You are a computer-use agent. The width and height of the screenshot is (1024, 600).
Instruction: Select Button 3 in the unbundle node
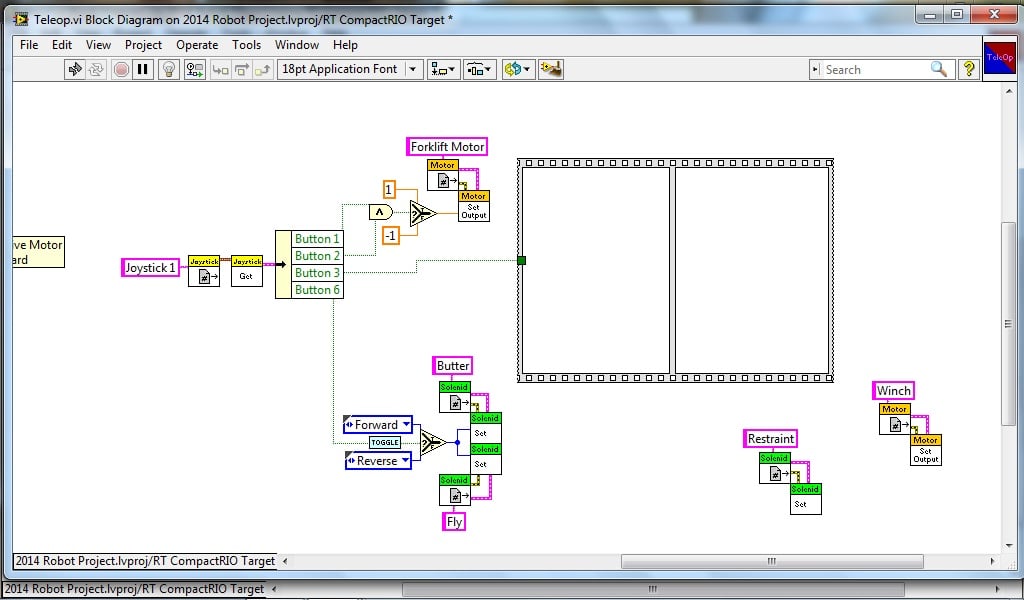click(317, 273)
